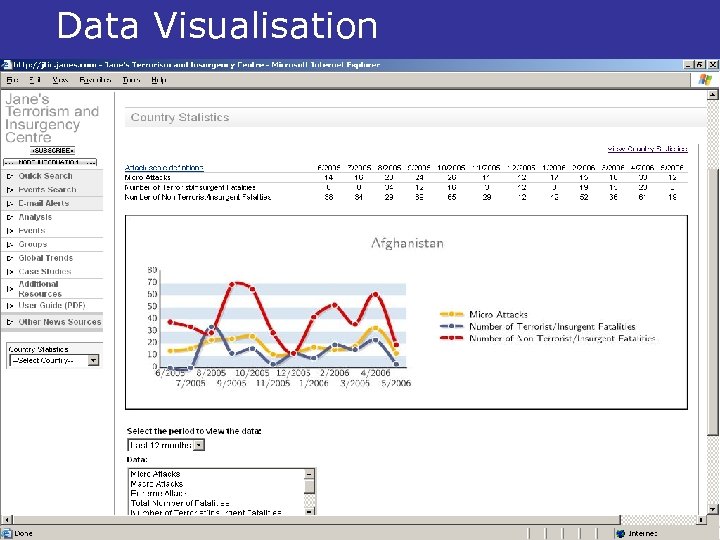Click the horizontal scroll-left arrow
The image size is (720, 540).
click(x=6, y=520)
